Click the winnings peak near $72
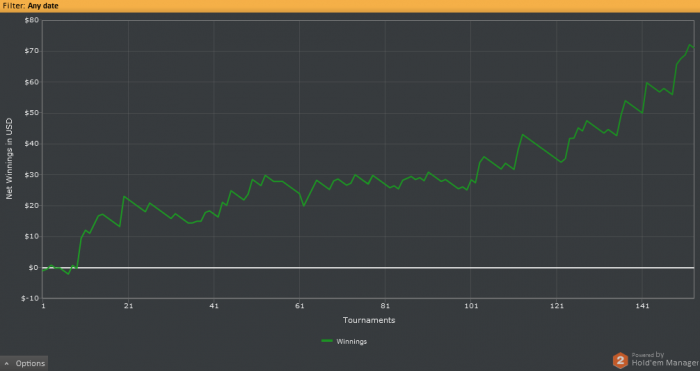 (x=690, y=45)
